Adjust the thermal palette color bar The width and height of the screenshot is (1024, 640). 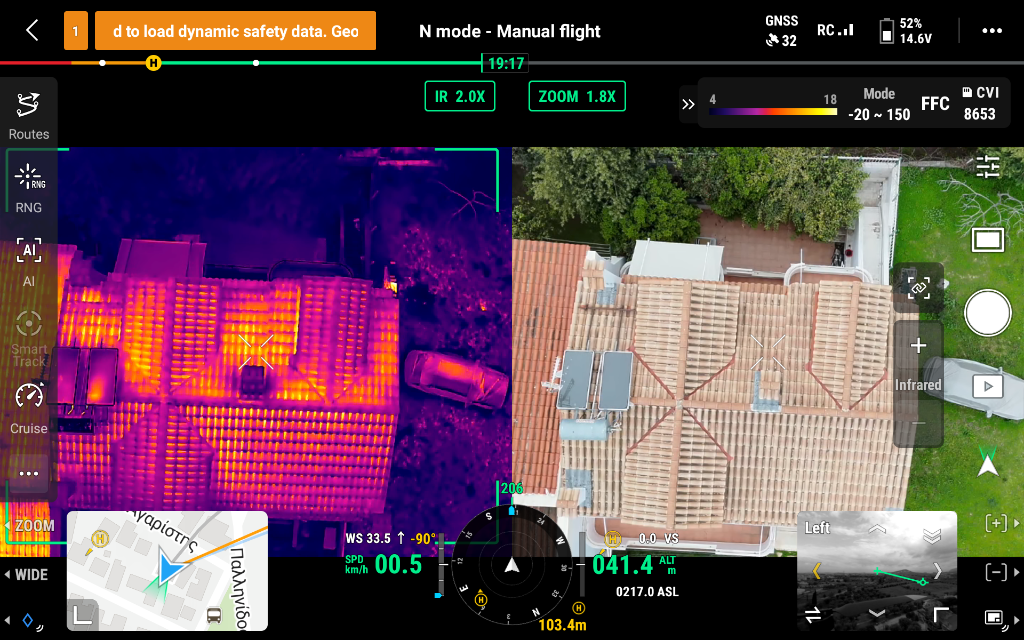coord(773,112)
